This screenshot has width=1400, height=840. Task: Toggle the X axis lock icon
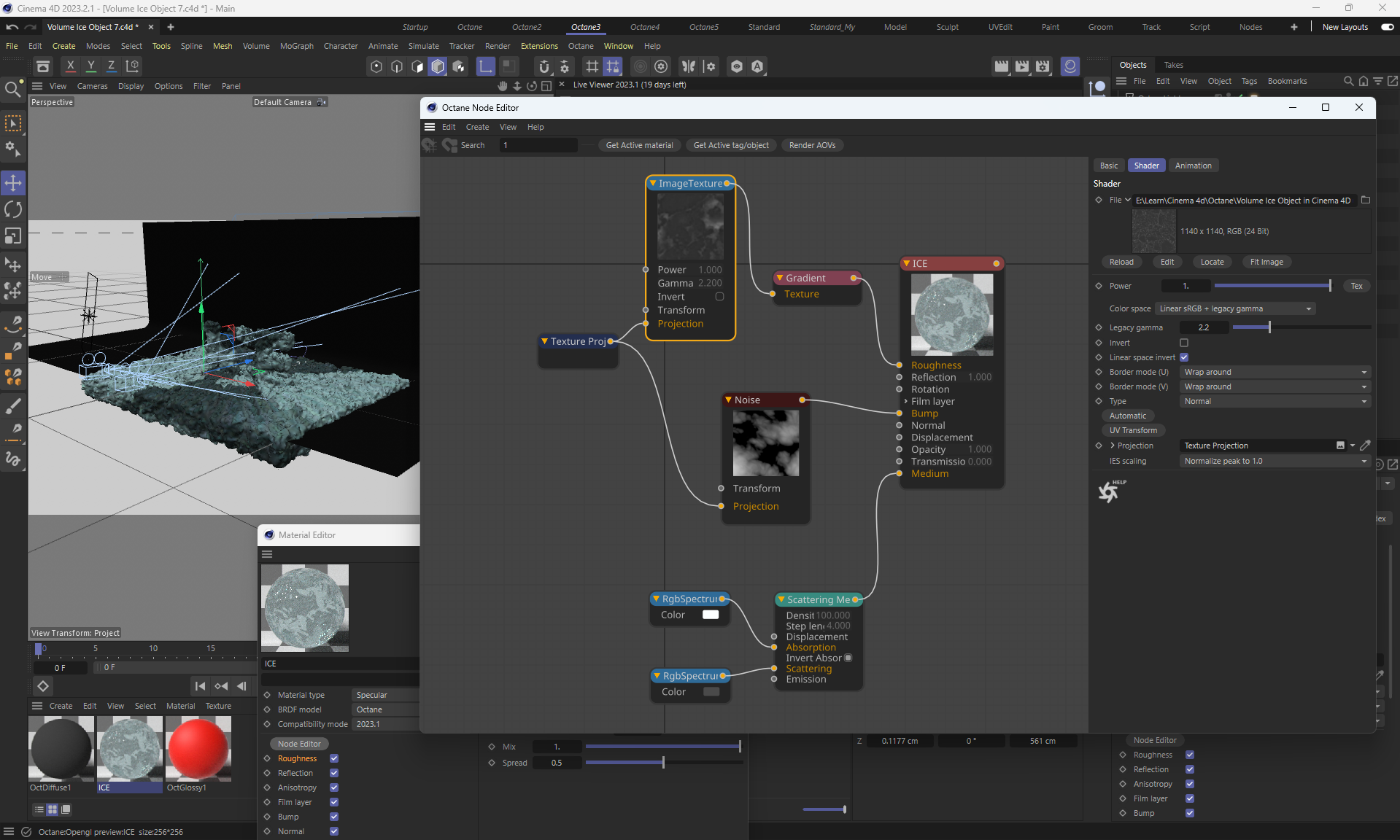[70, 66]
